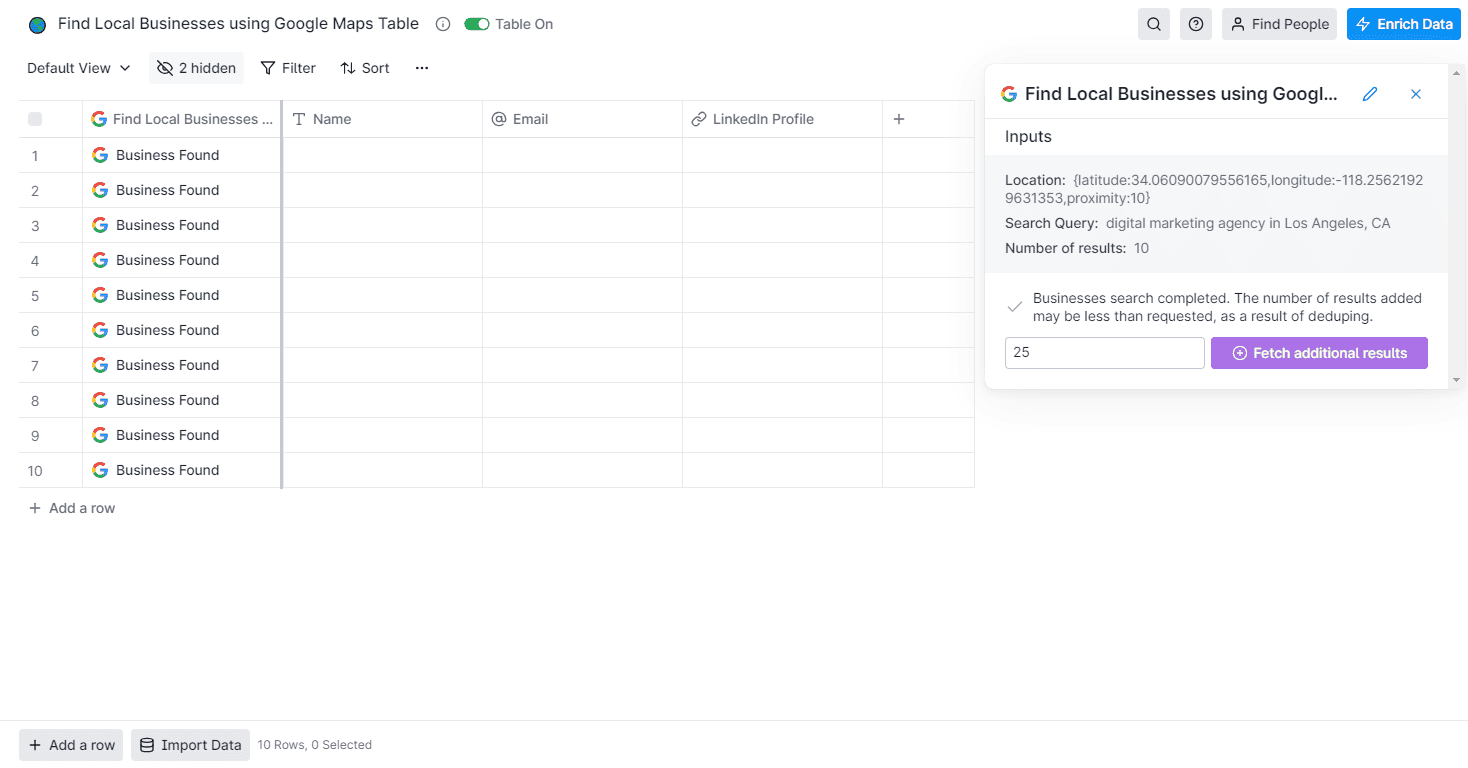Click the Enrich Data button
The height and width of the screenshot is (768, 1468).
point(1404,24)
